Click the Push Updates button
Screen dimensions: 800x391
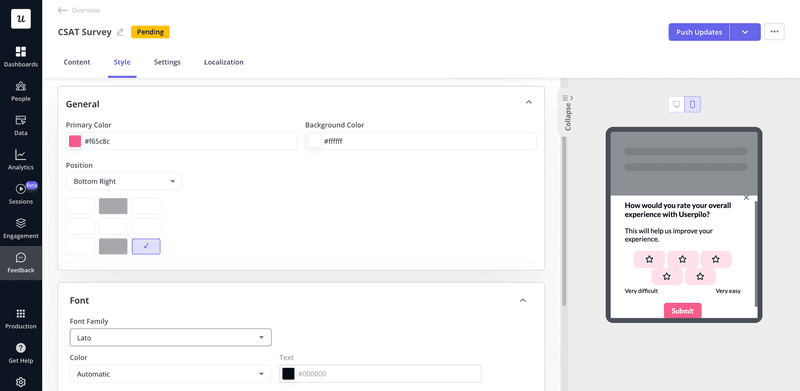699,32
